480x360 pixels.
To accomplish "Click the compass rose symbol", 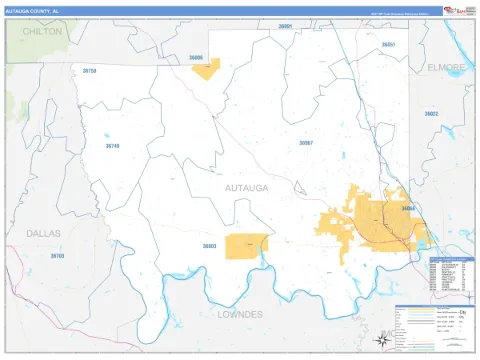I will coord(383,340).
